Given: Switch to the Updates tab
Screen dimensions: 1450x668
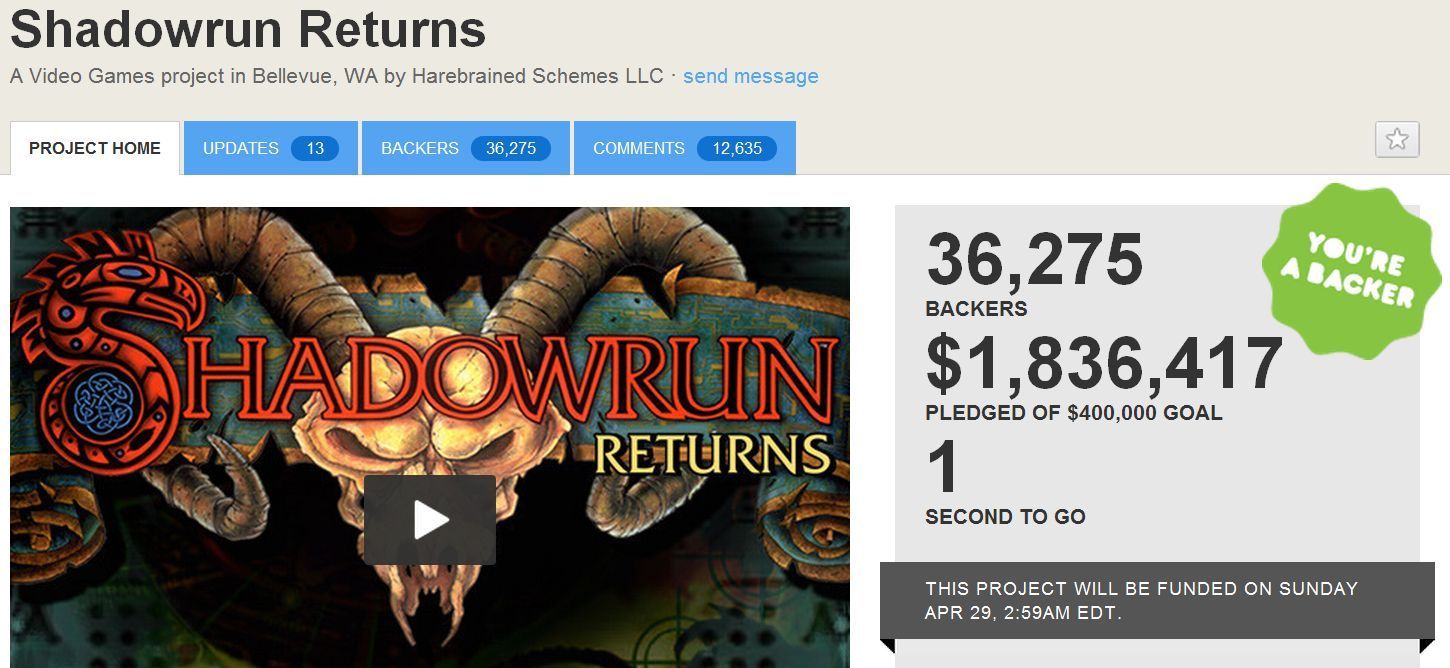Looking at the screenshot, I should point(270,148).
